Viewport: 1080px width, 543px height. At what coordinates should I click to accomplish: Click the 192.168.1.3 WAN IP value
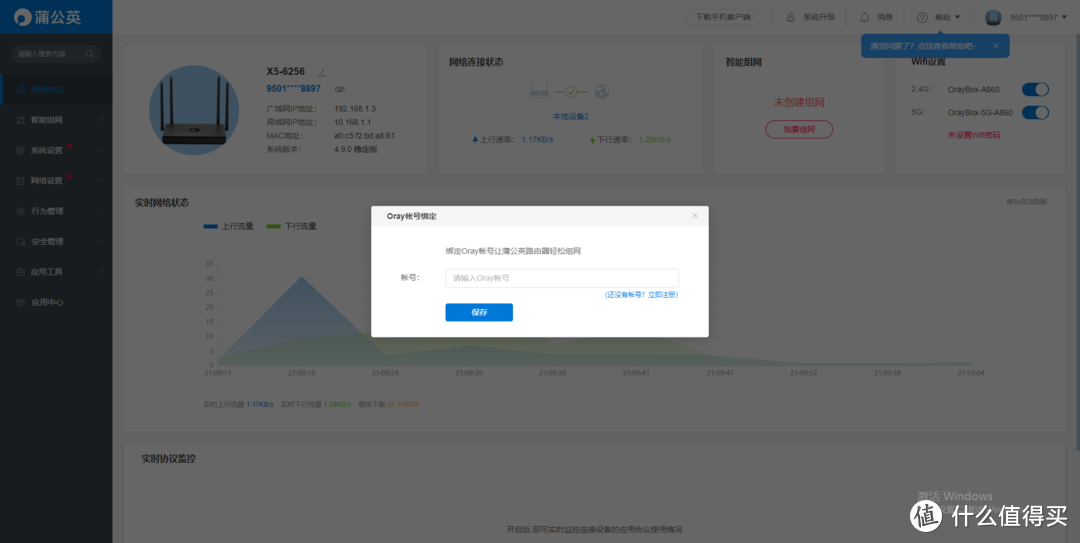(x=355, y=109)
